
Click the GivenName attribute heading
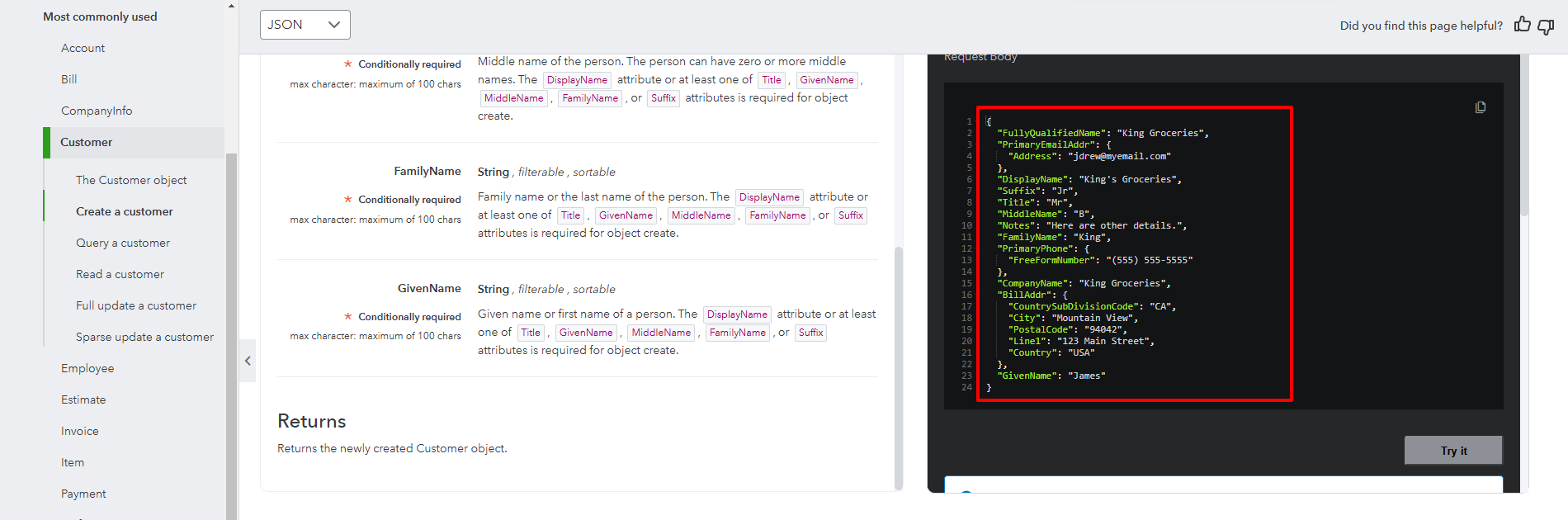click(x=429, y=288)
